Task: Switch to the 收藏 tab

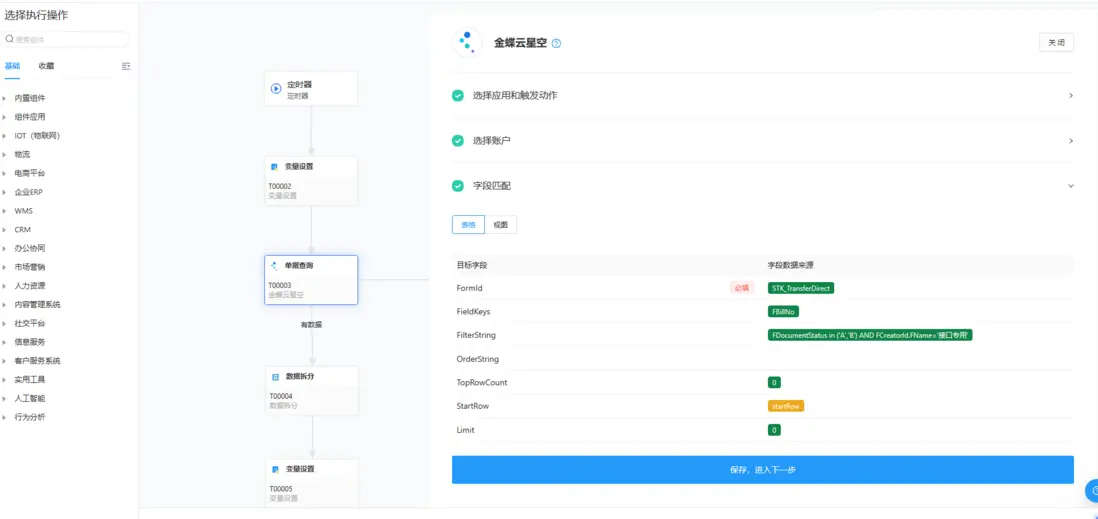Action: (46, 66)
